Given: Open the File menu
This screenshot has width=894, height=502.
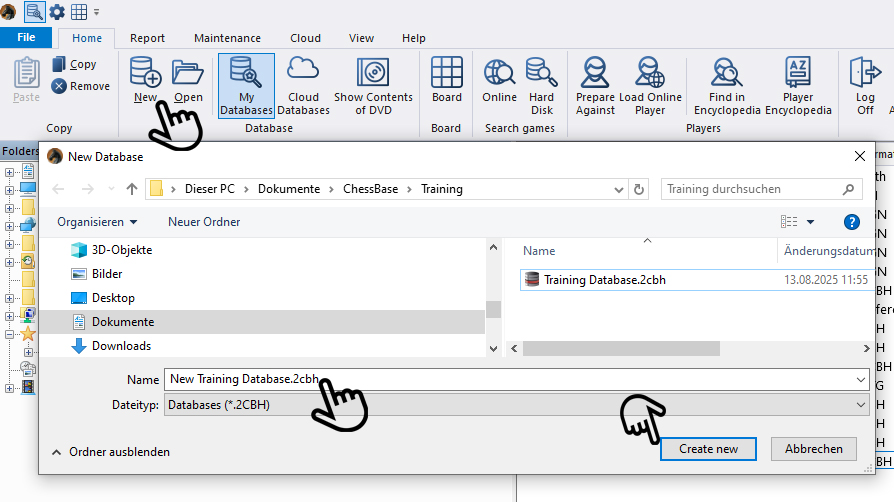Looking at the screenshot, I should pyautogui.click(x=27, y=38).
